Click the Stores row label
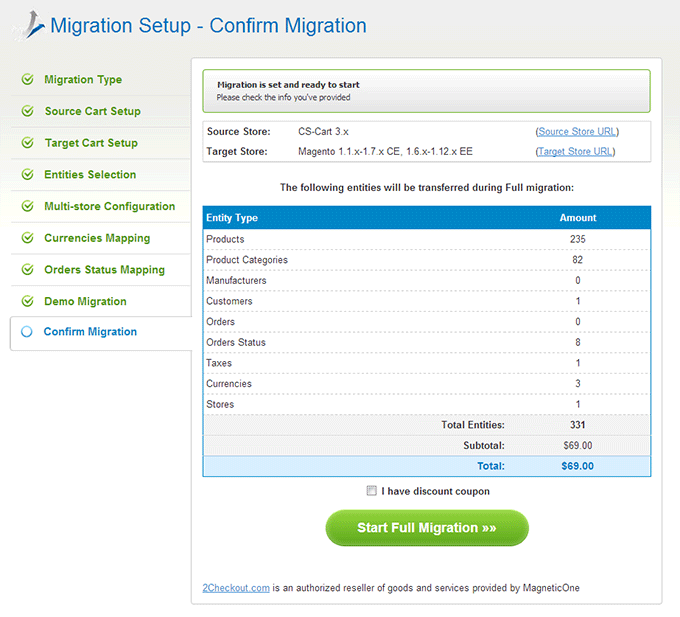Viewport: 680px width, 617px height. click(220, 404)
